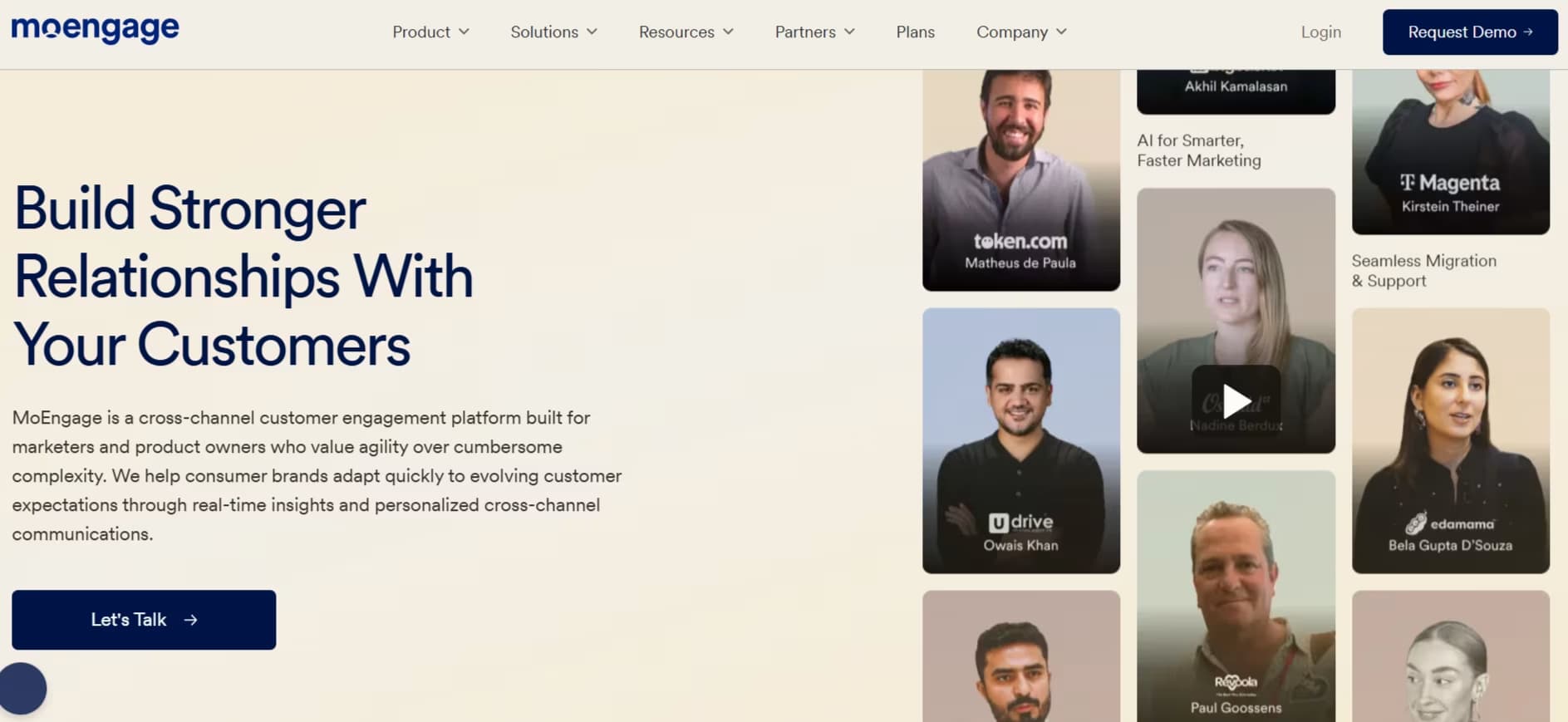Click the Request Demo button

1469,32
